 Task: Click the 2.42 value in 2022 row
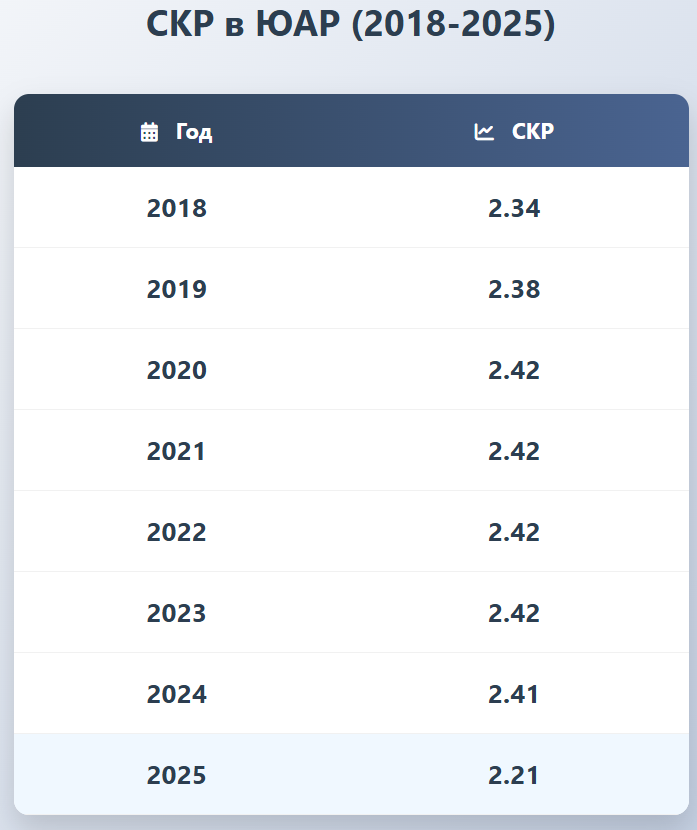[x=514, y=532]
